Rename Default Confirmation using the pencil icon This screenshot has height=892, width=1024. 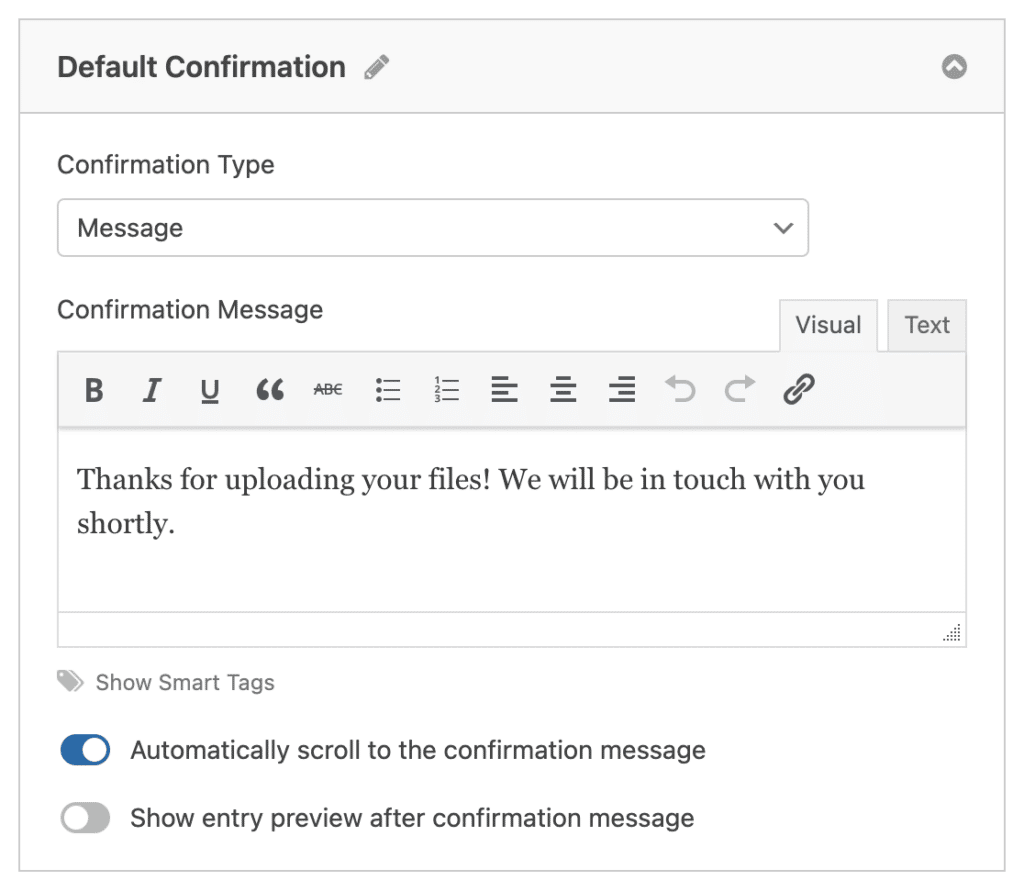pos(375,65)
